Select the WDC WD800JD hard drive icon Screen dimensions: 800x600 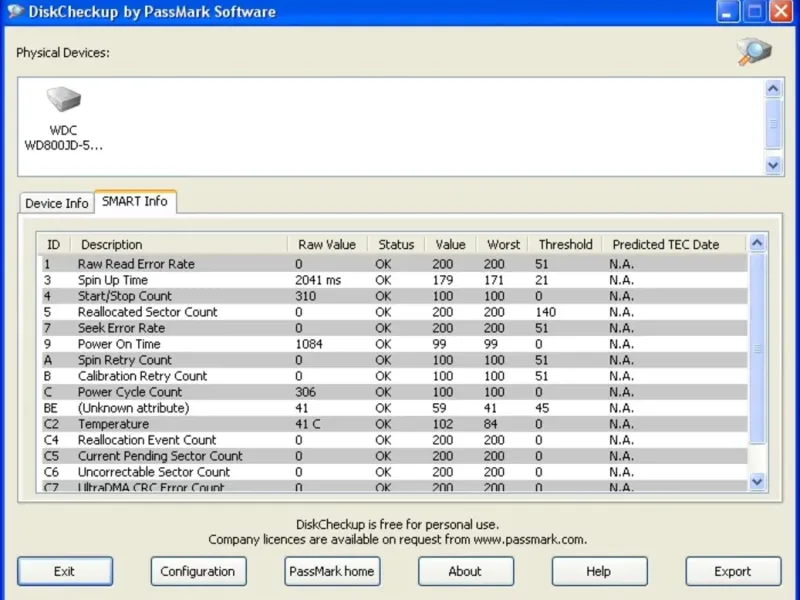[x=63, y=101]
